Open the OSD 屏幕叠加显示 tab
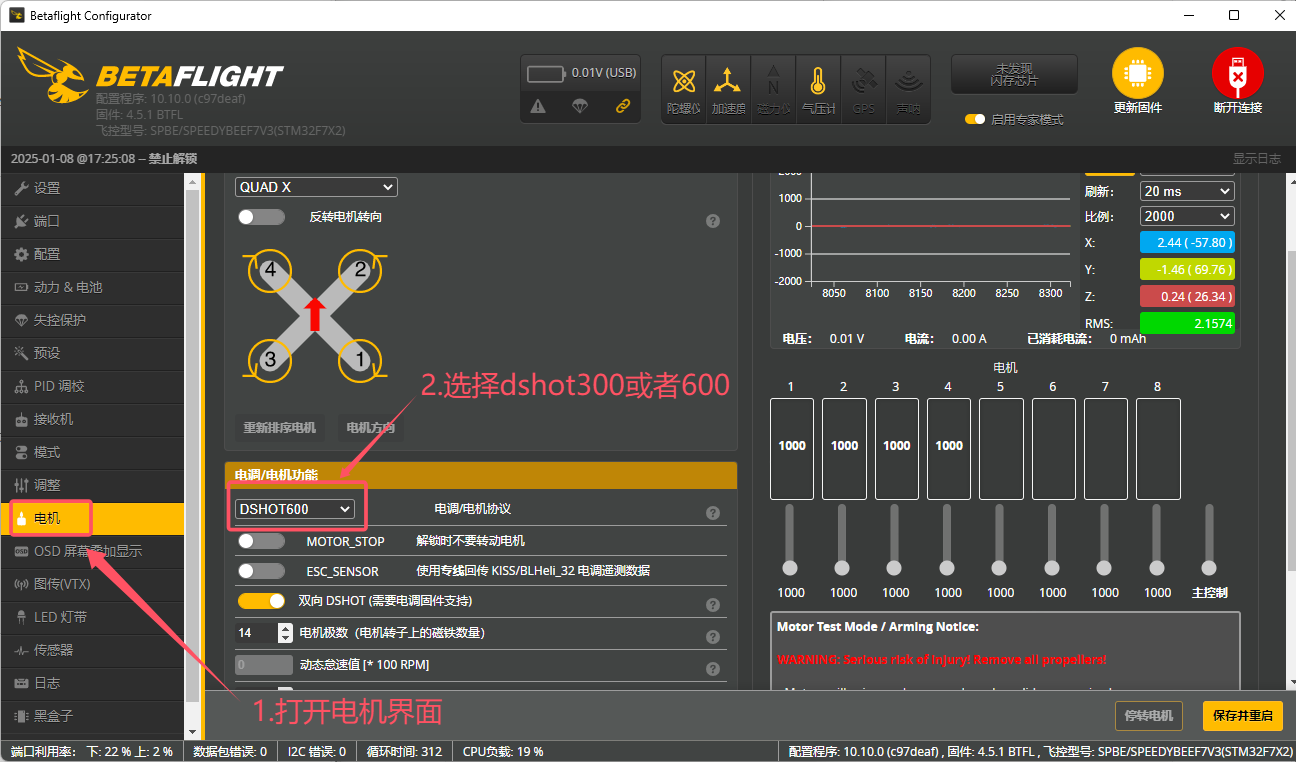The image size is (1296, 762). coord(92,551)
